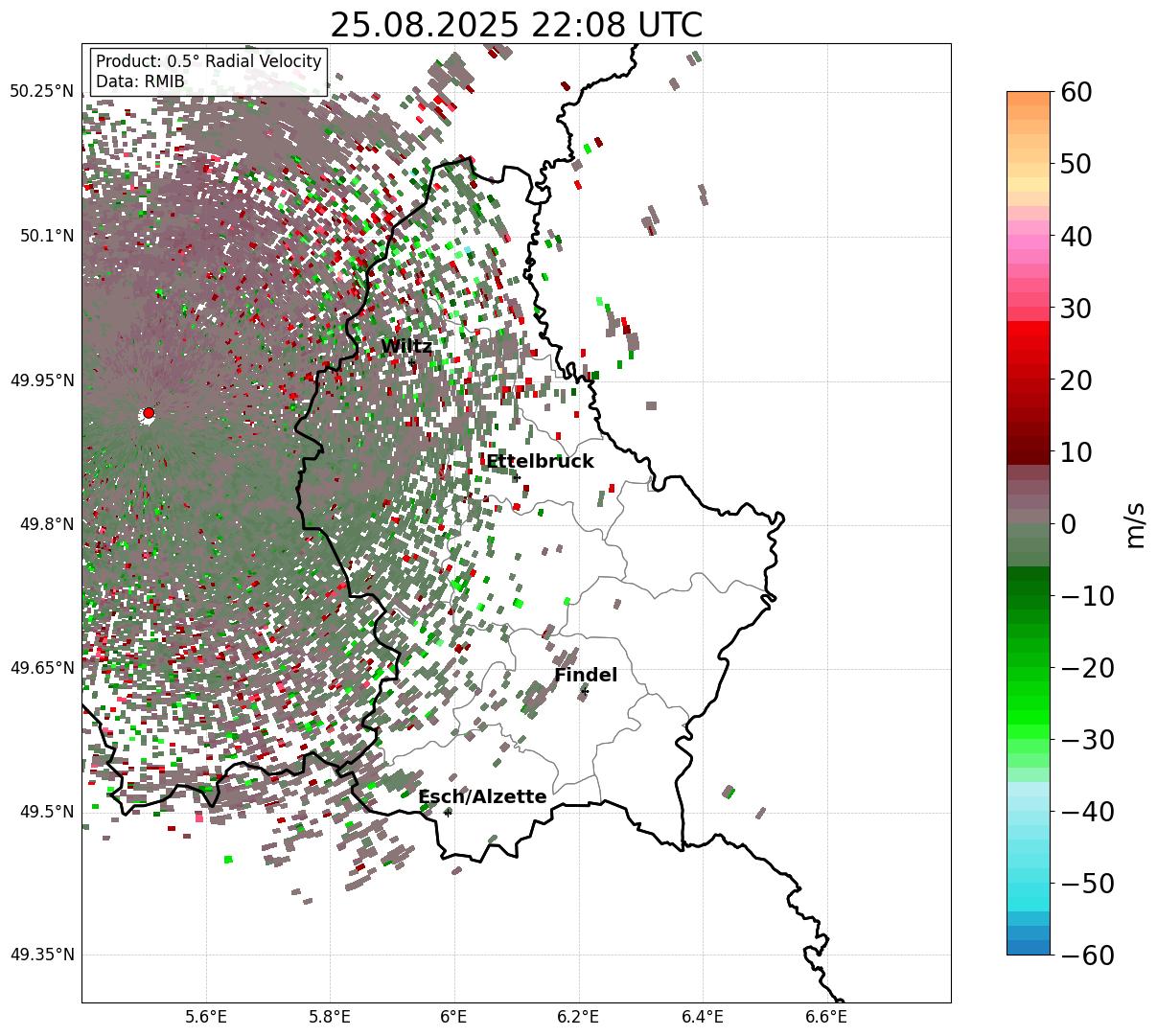This screenshot has width=1157, height=1036.
Task: Select the Esch/Alzette city label
Action: [482, 796]
